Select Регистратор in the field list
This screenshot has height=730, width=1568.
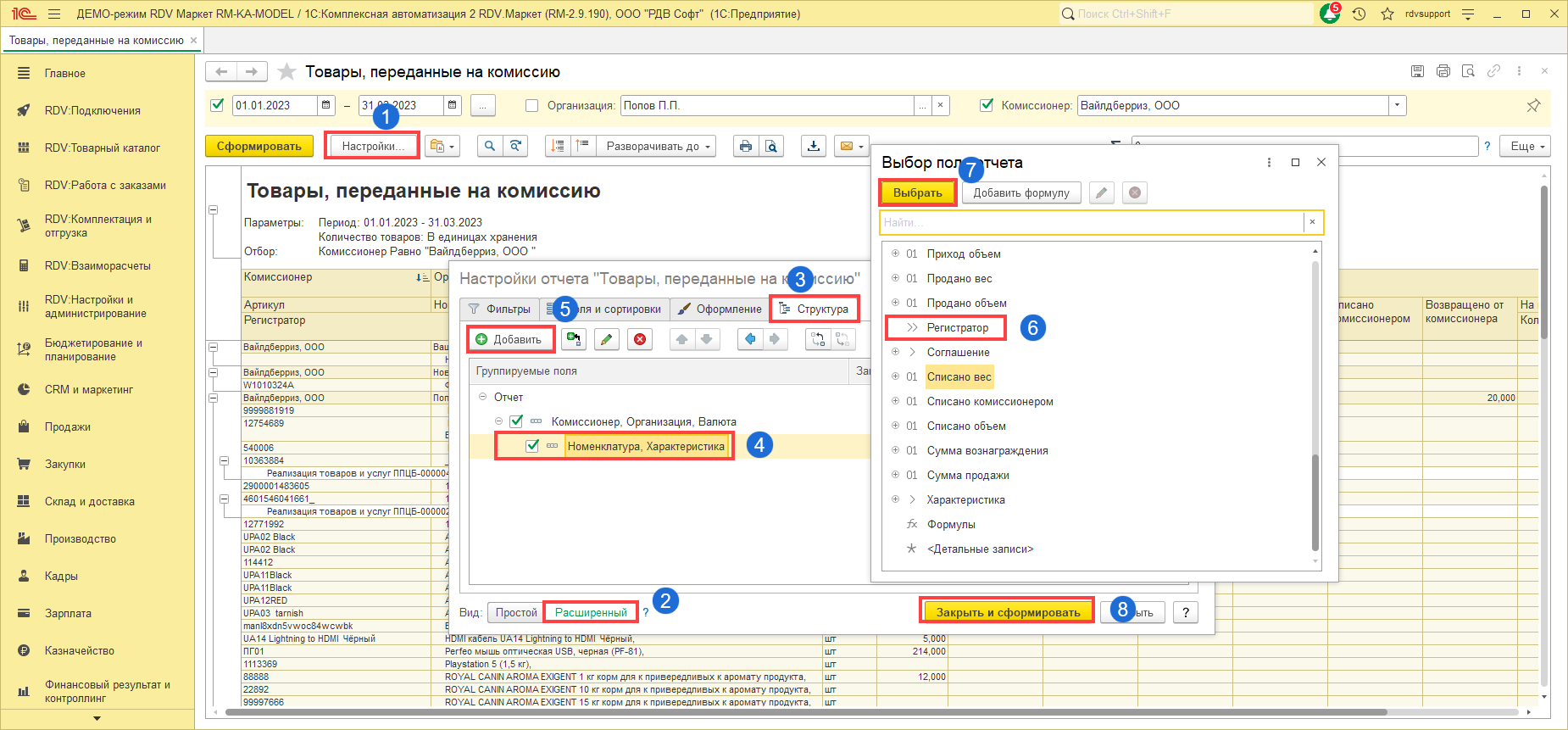[x=957, y=327]
